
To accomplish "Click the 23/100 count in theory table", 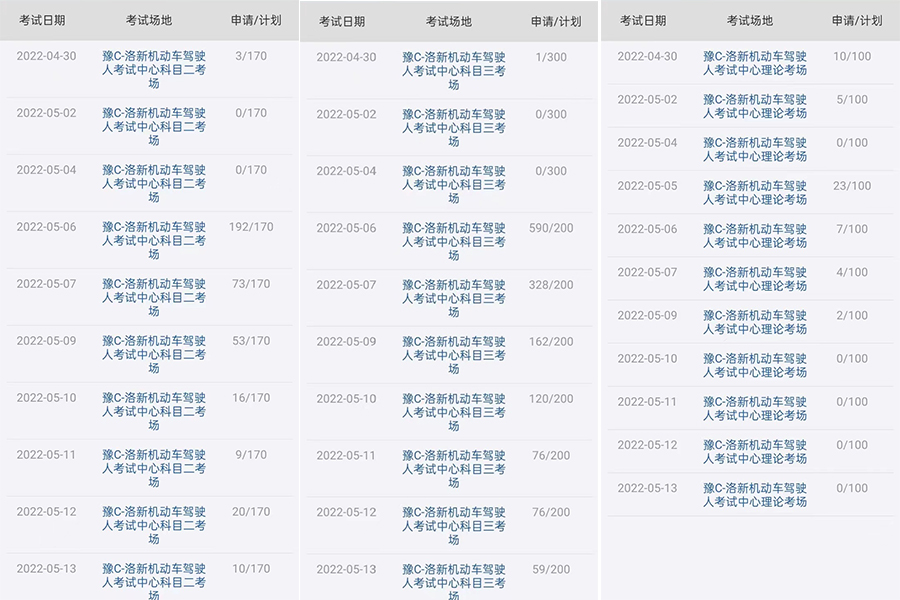I will click(852, 186).
